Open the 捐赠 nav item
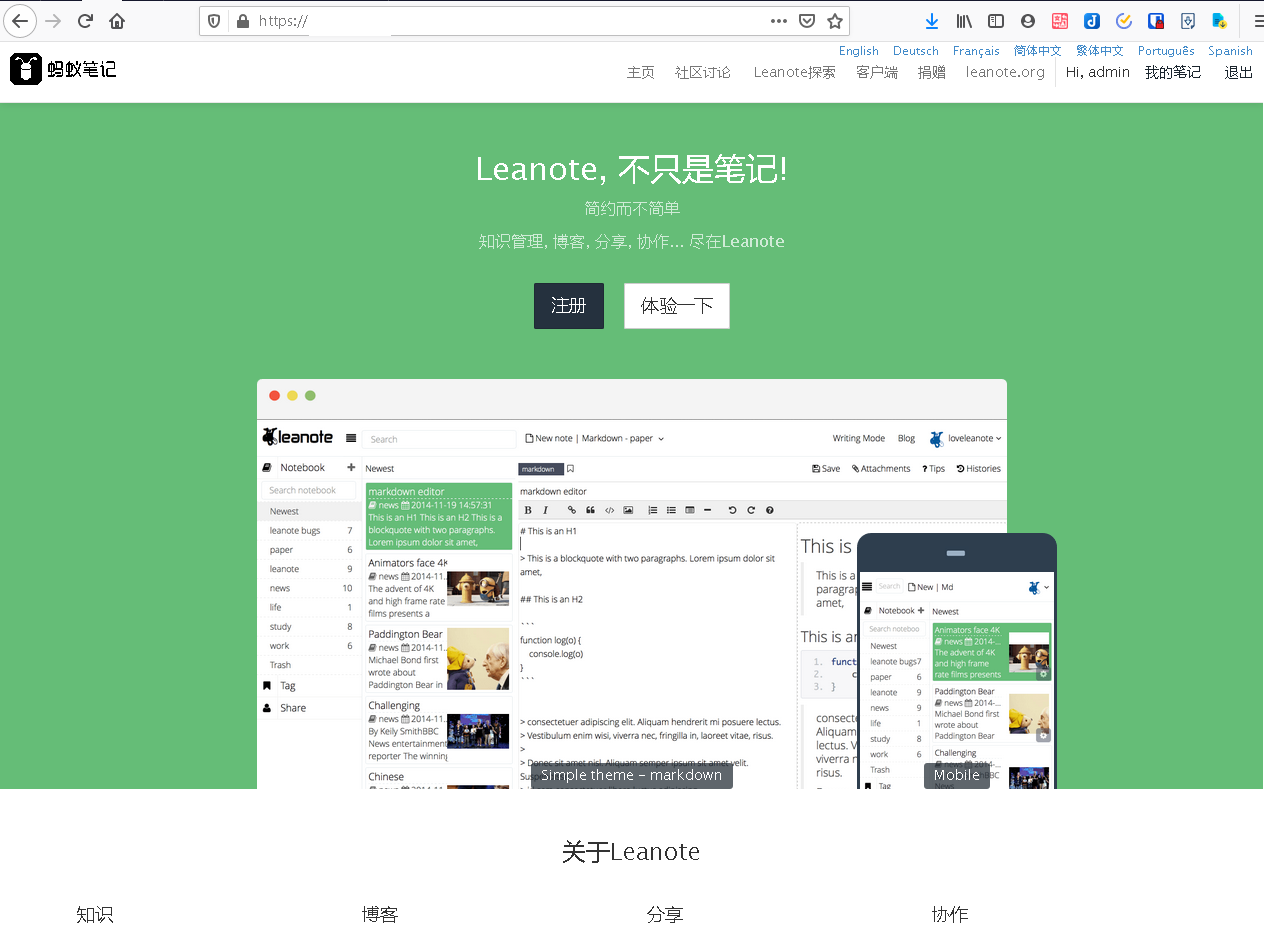This screenshot has height=932, width=1264. 932,73
